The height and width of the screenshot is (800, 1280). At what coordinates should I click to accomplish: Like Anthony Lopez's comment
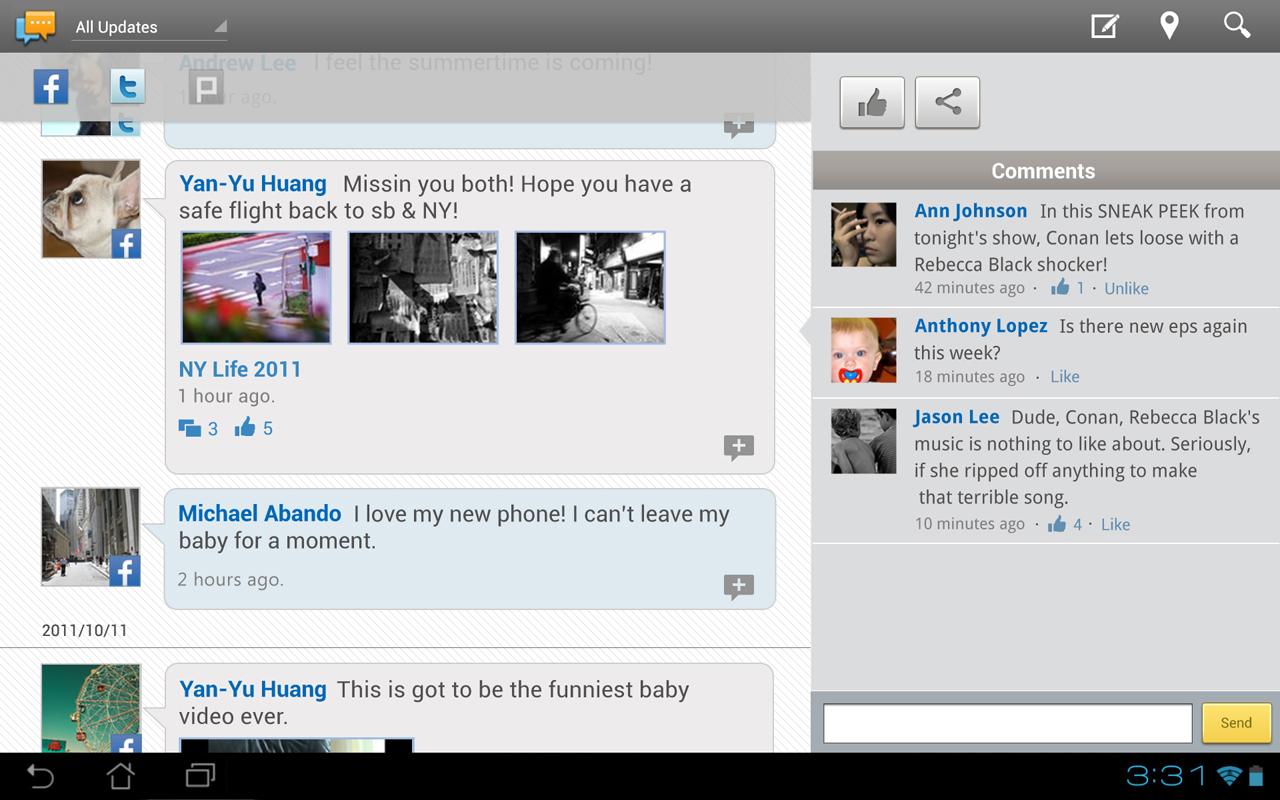point(1064,377)
